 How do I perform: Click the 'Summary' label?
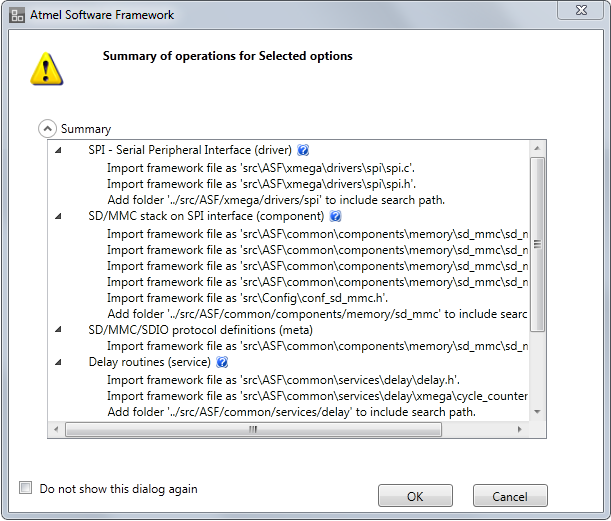point(86,129)
